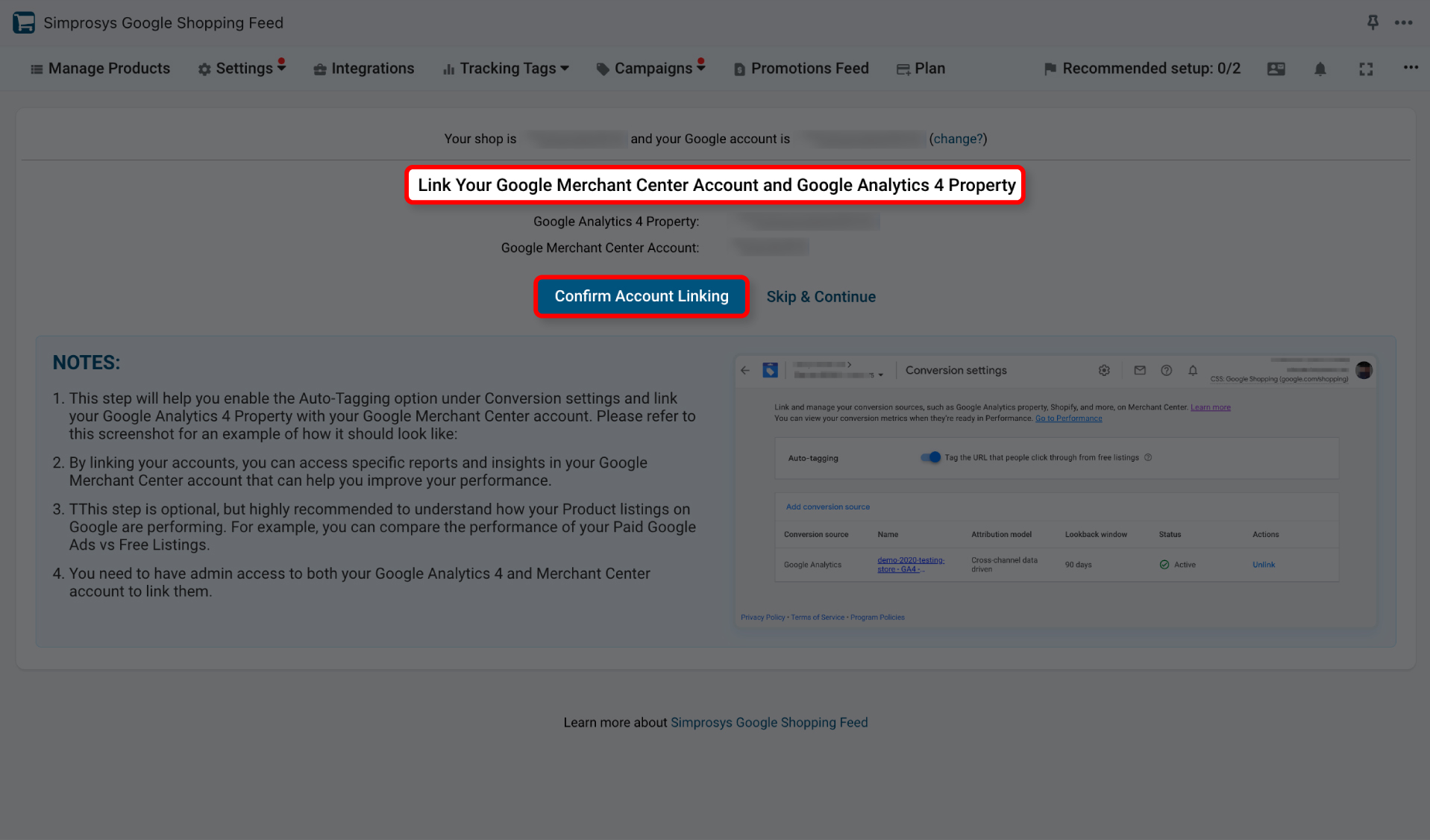The image size is (1430, 840).
Task: Click Skip & Continue link
Action: pos(821,297)
